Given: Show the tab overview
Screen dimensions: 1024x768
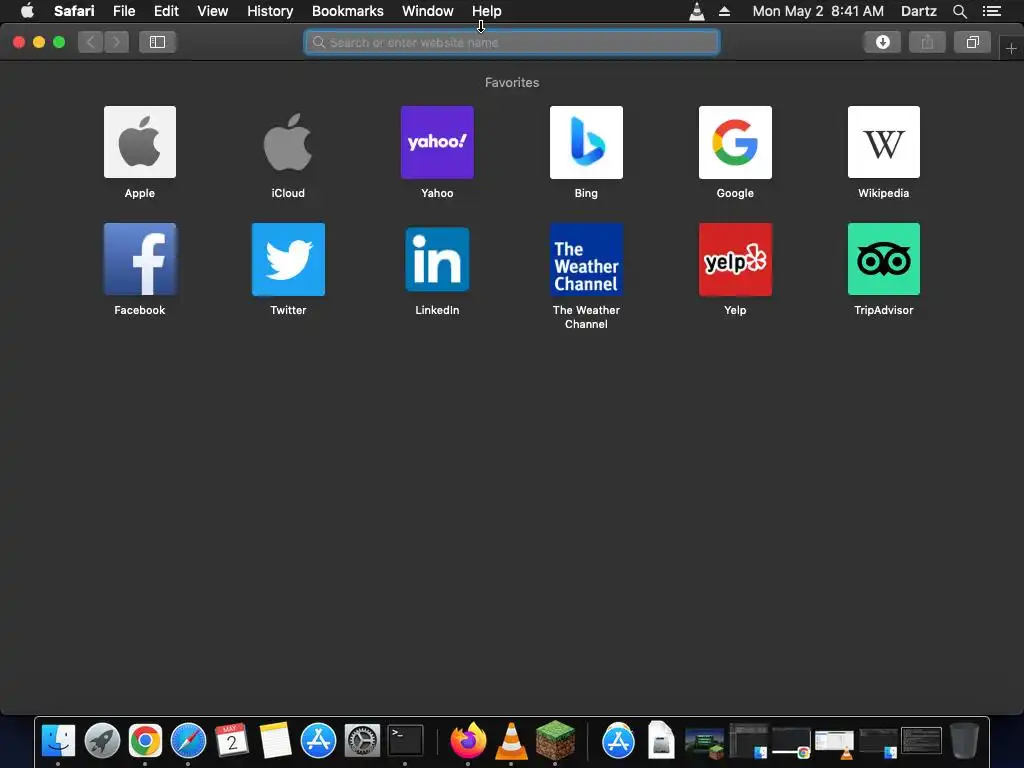Looking at the screenshot, I should point(972,42).
